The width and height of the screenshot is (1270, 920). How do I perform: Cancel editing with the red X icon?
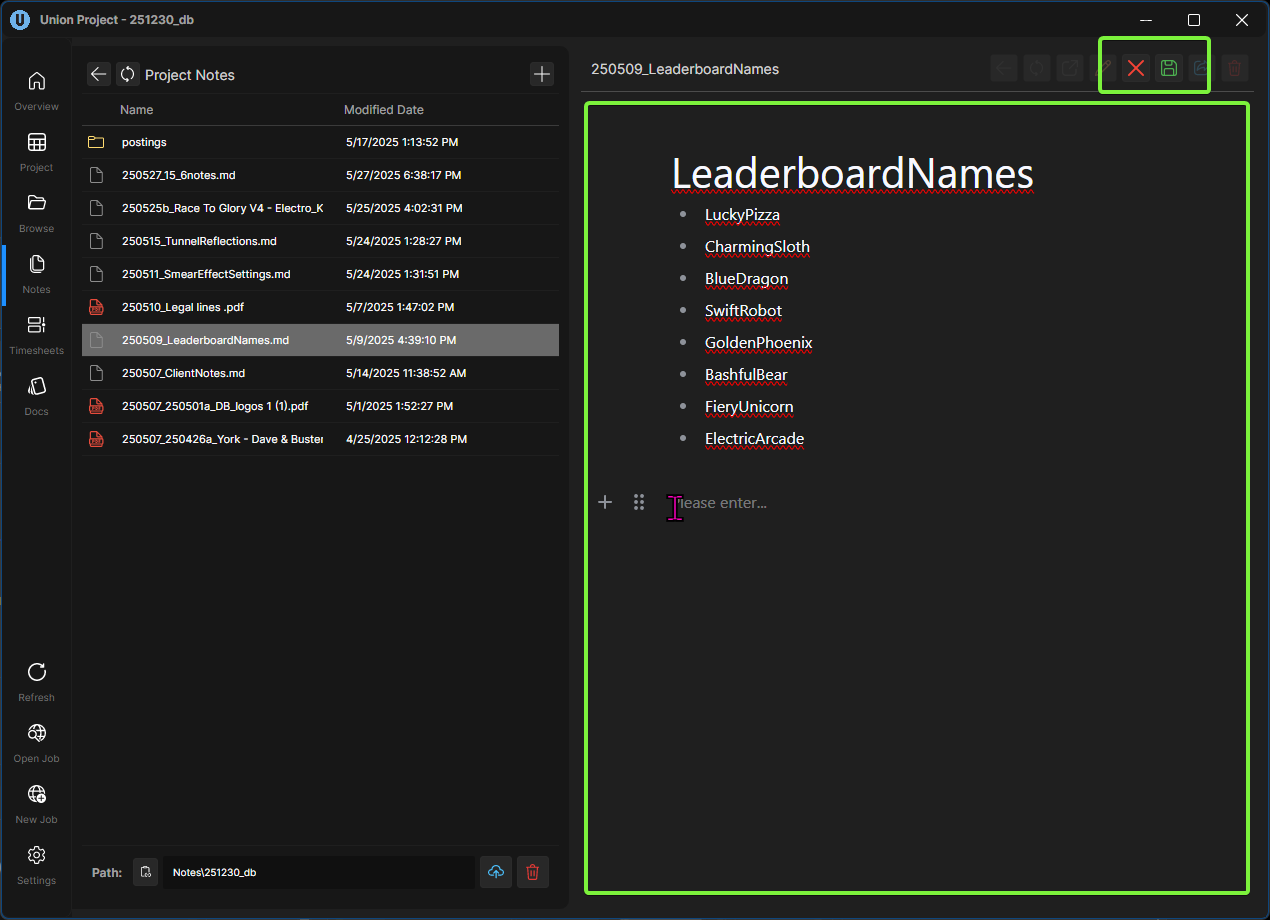pyautogui.click(x=1136, y=68)
